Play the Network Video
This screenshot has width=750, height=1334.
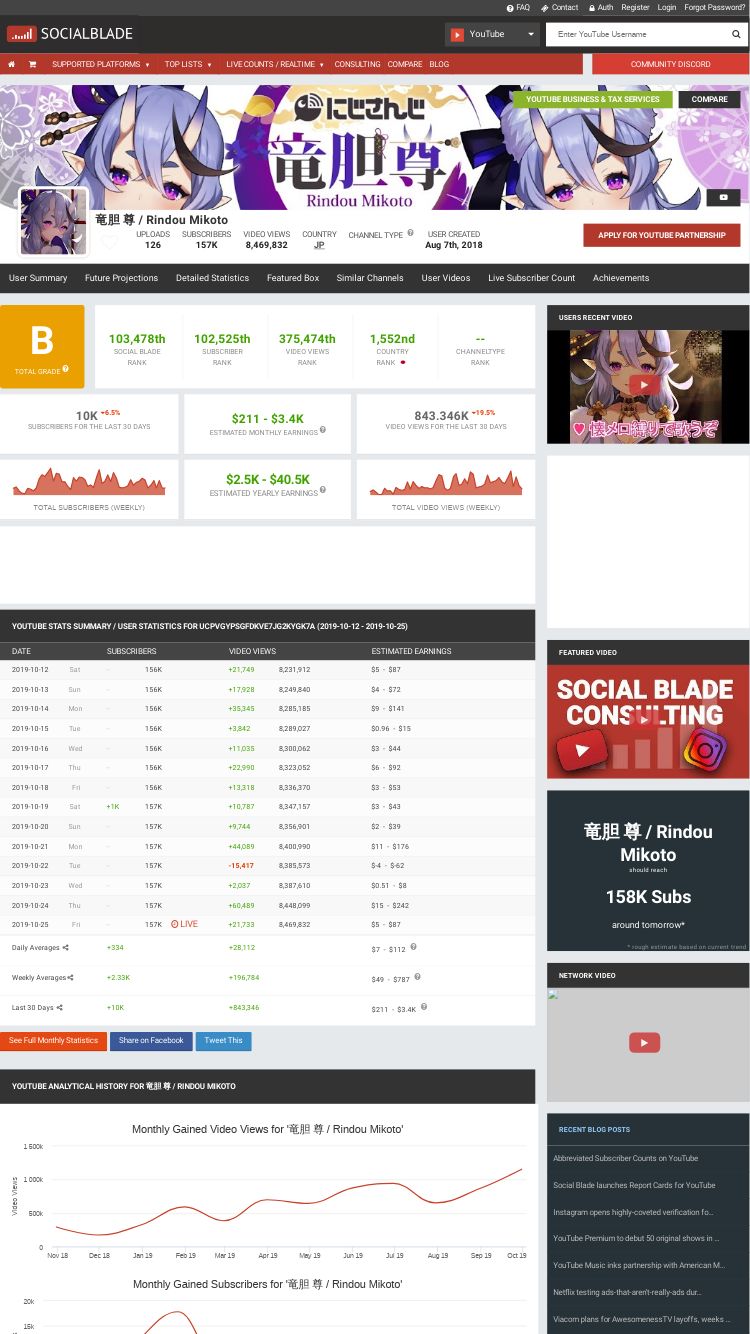pos(644,1043)
